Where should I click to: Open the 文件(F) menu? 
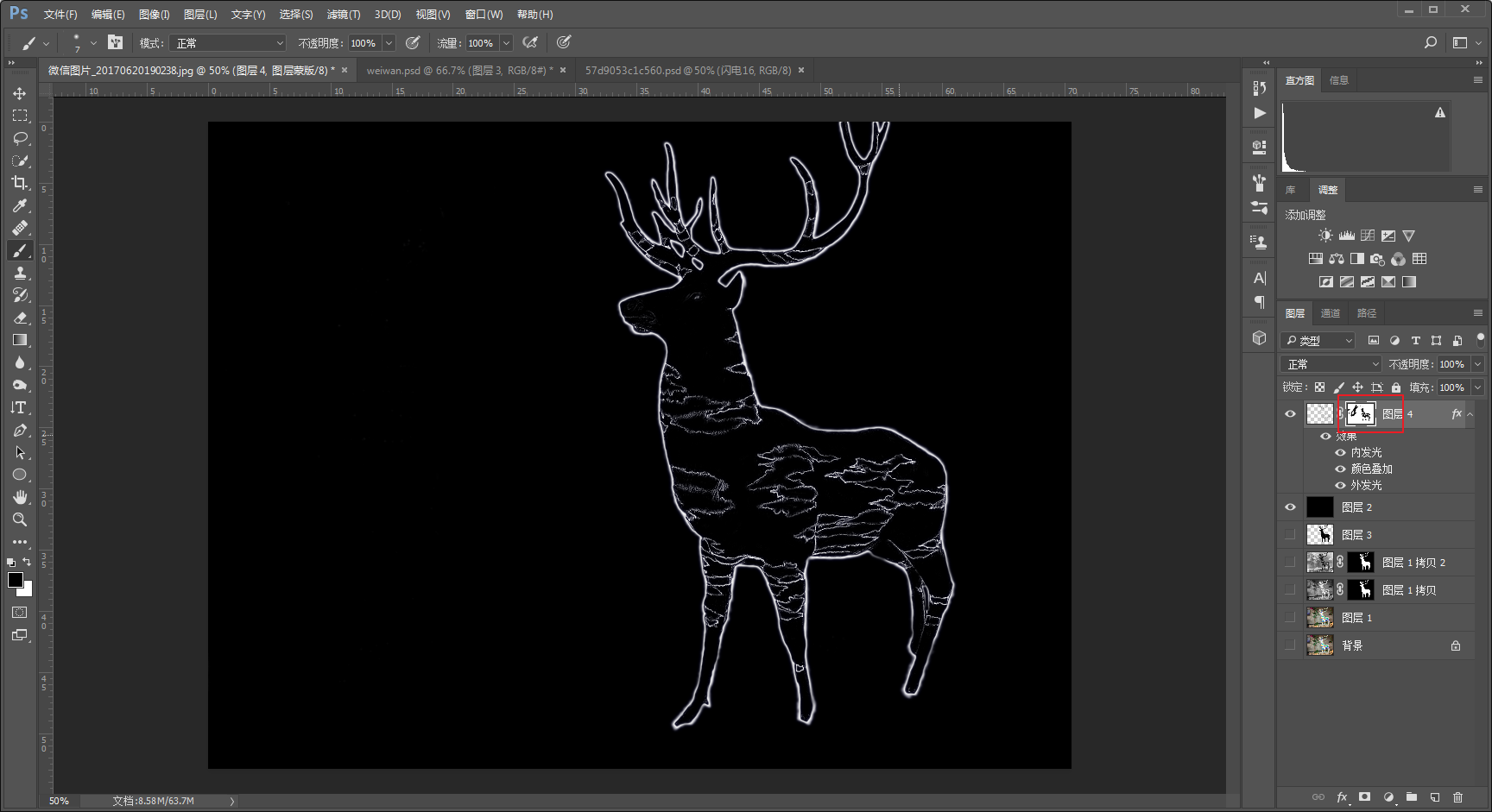[x=60, y=15]
